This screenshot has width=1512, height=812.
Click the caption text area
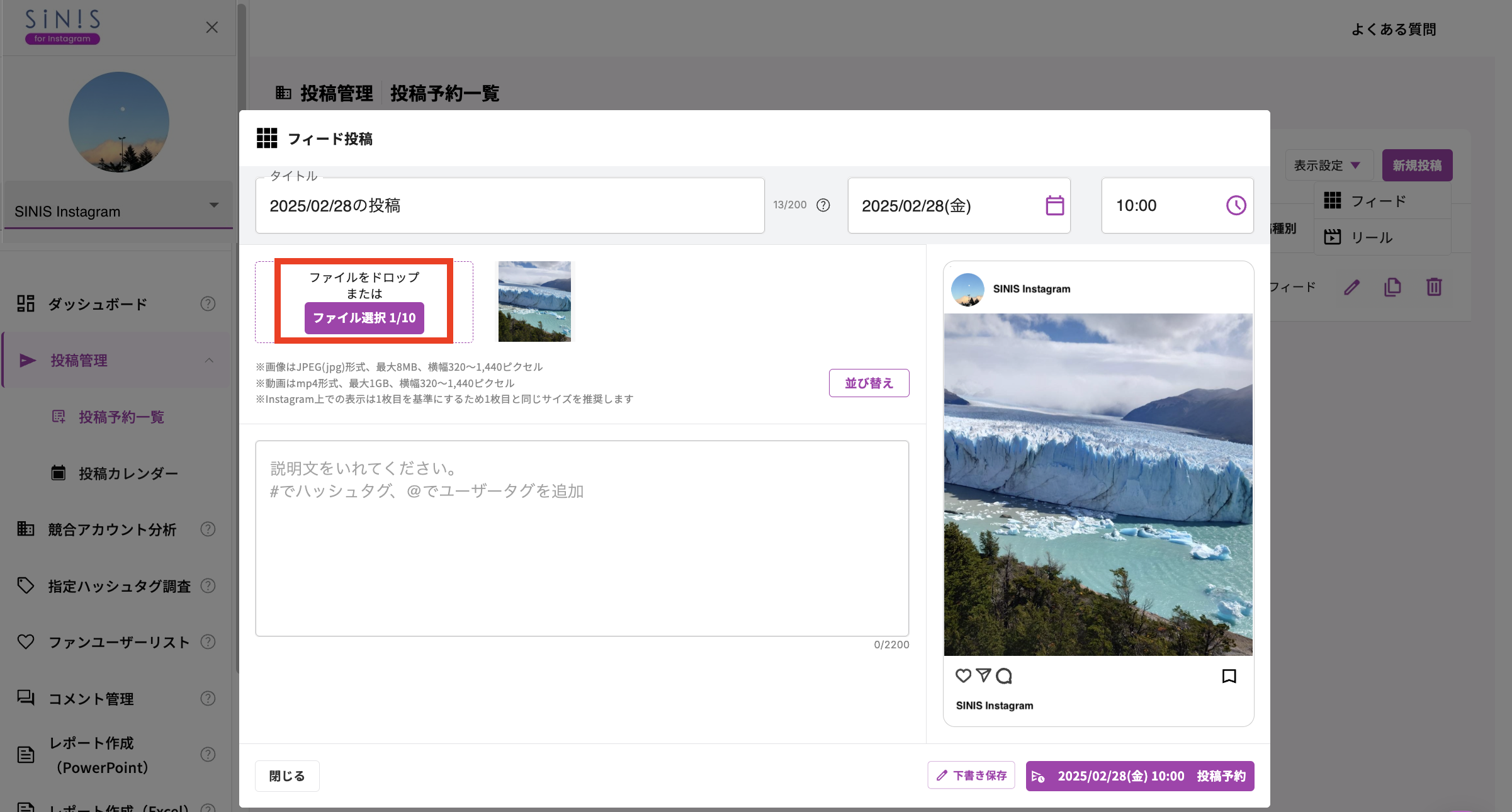[x=582, y=538]
